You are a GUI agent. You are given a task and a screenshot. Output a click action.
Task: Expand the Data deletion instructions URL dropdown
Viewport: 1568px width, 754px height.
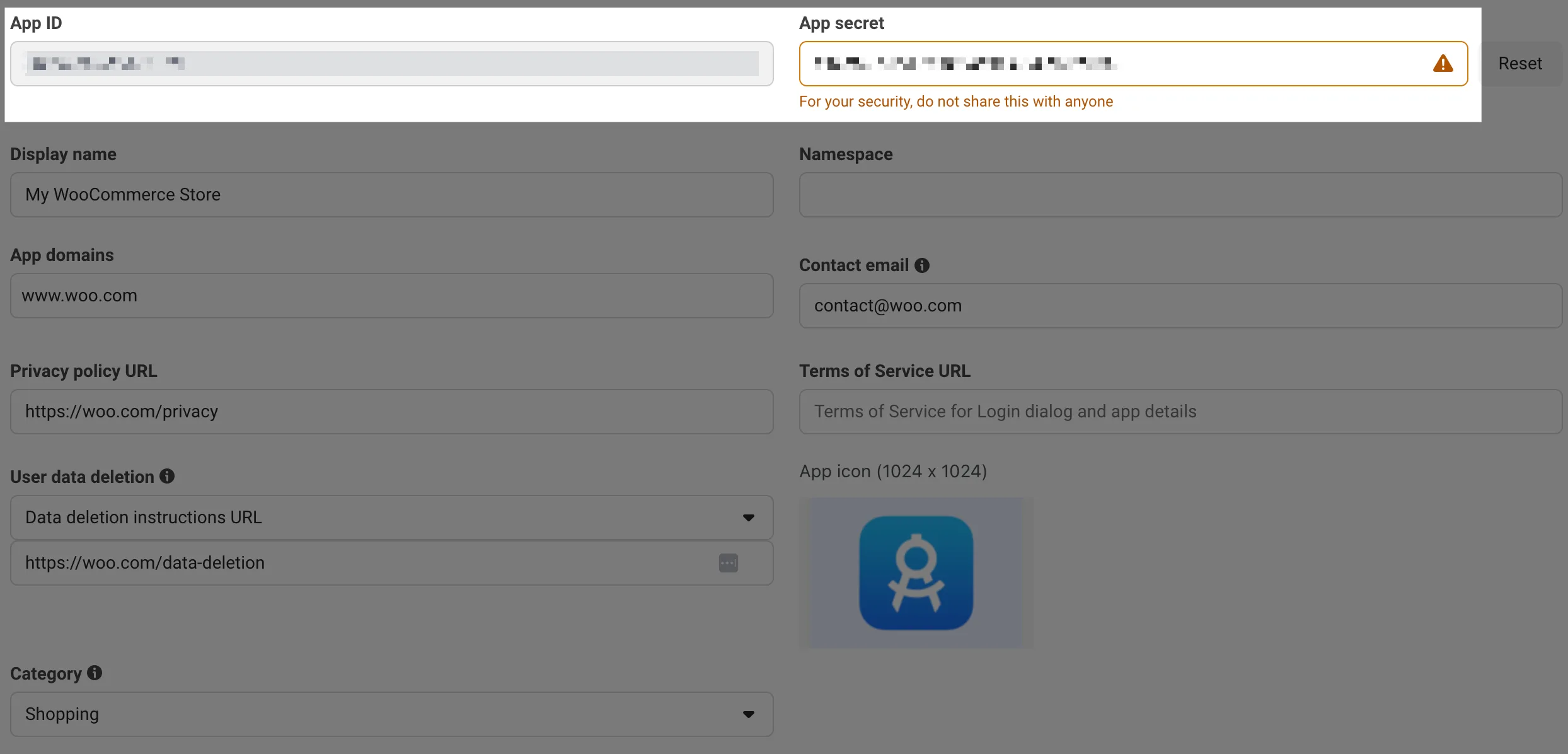392,518
